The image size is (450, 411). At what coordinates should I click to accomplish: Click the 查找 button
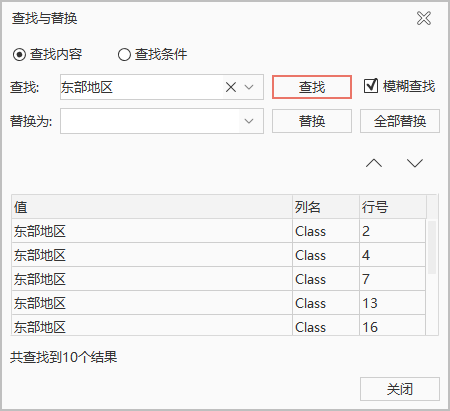pyautogui.click(x=312, y=87)
